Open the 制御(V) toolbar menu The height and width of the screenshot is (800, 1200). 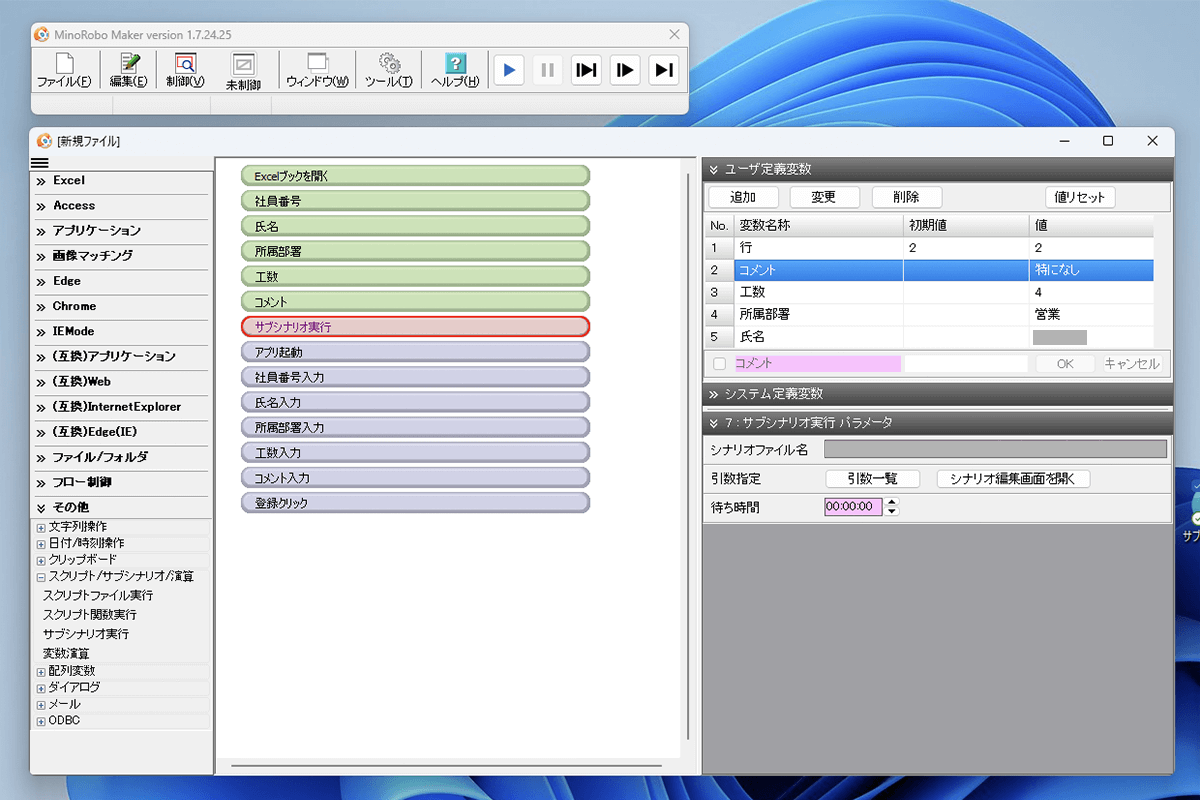click(x=185, y=70)
